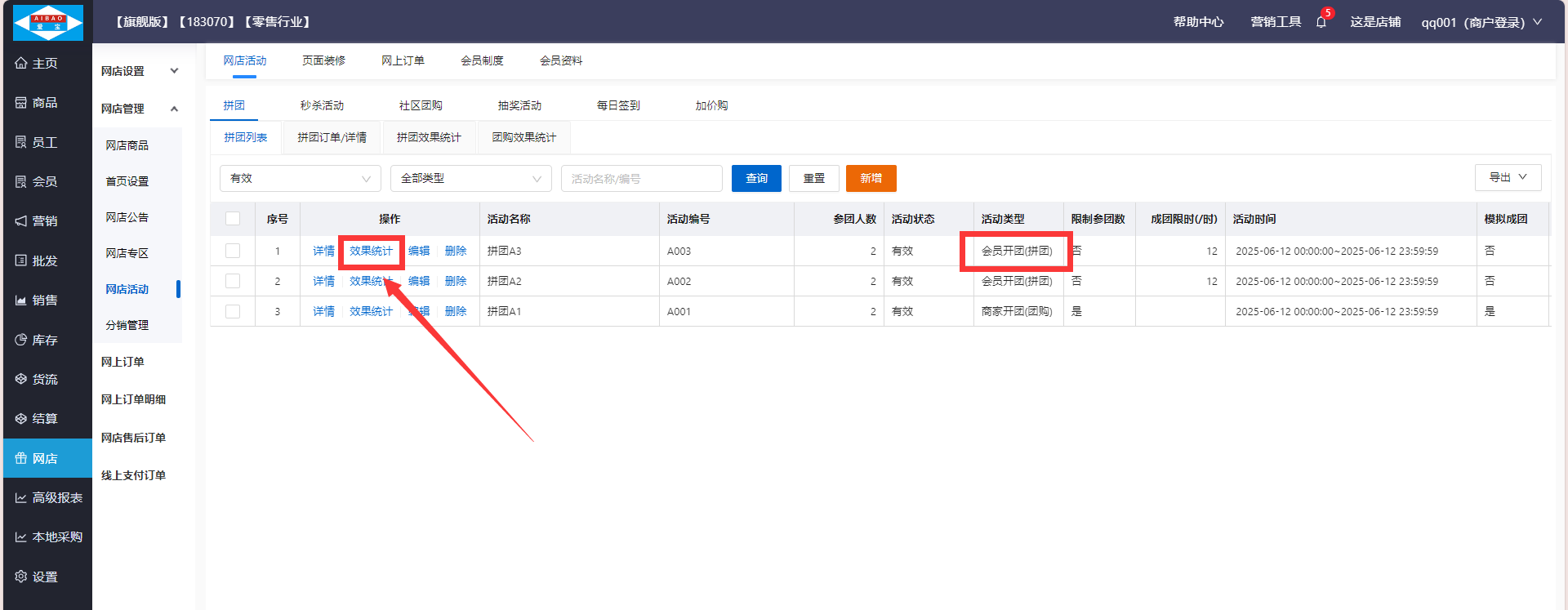1568x610 pixels.
Task: Check the checkbox for row 拼团A3
Action: (233, 251)
